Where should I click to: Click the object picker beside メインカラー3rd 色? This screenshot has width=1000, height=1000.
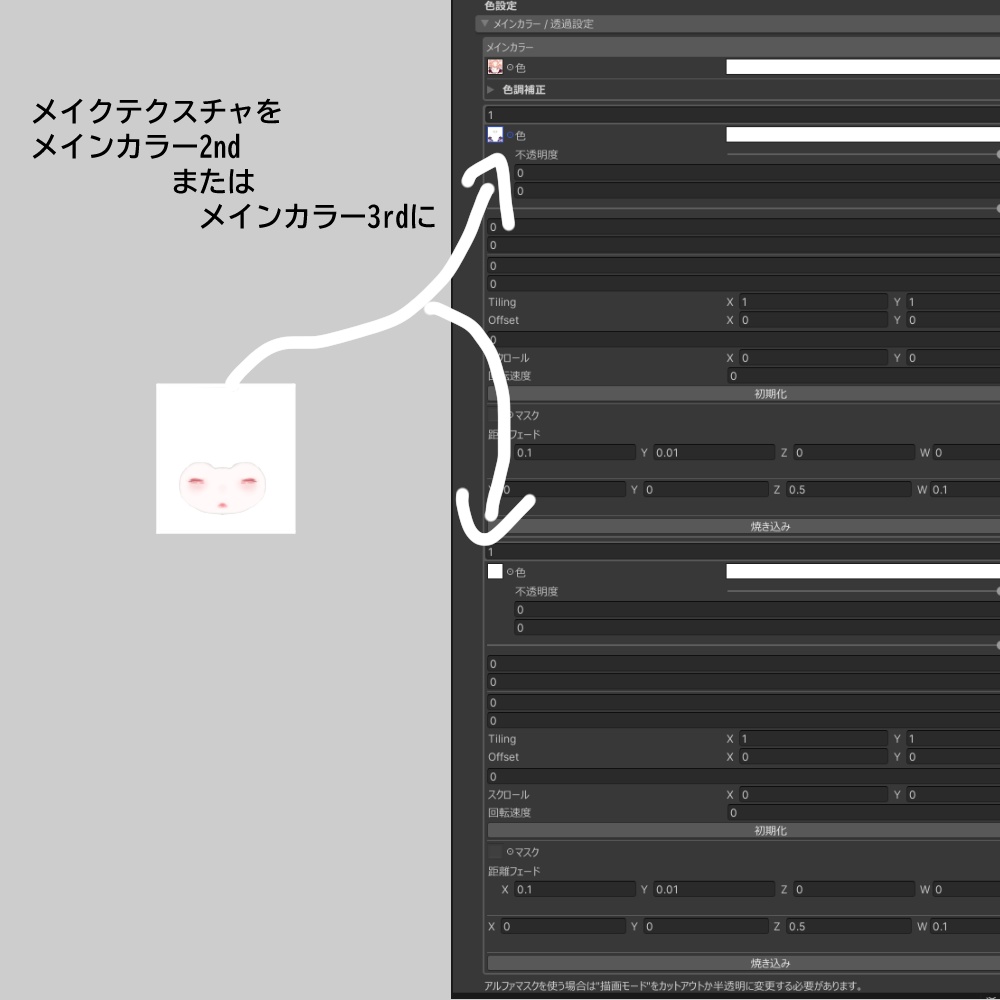tap(510, 571)
